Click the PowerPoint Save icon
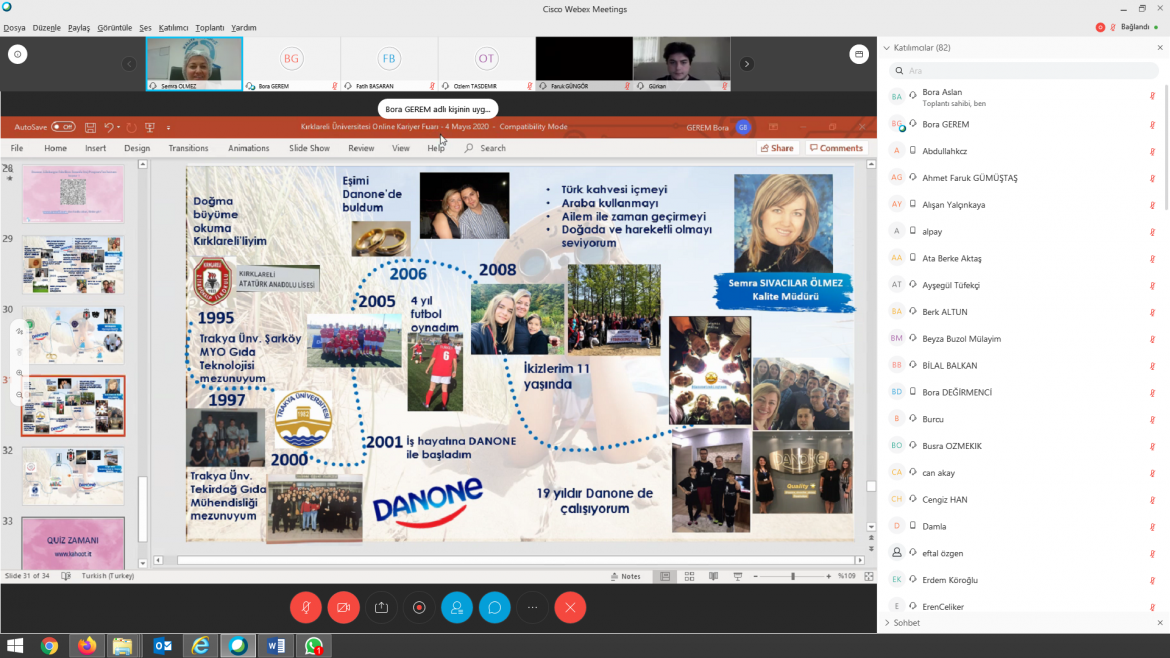 (x=90, y=128)
